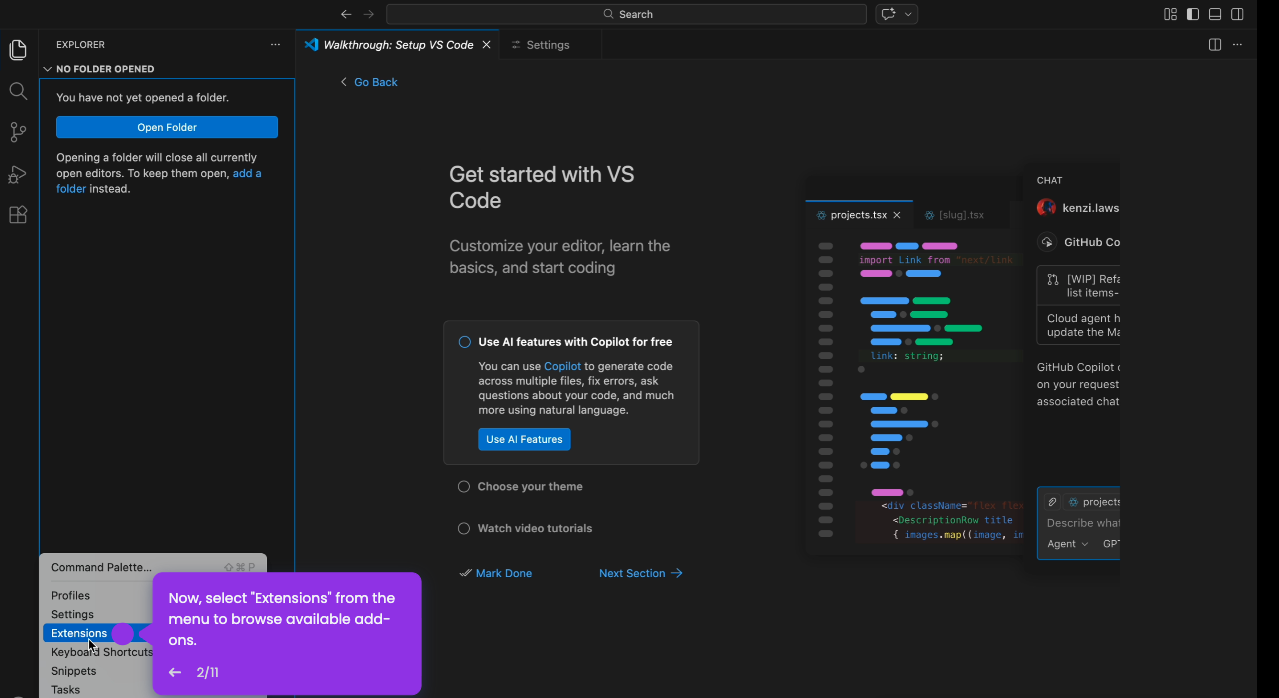This screenshot has width=1279, height=698.
Task: Open Explorer views and more actions menu
Action: 276,45
